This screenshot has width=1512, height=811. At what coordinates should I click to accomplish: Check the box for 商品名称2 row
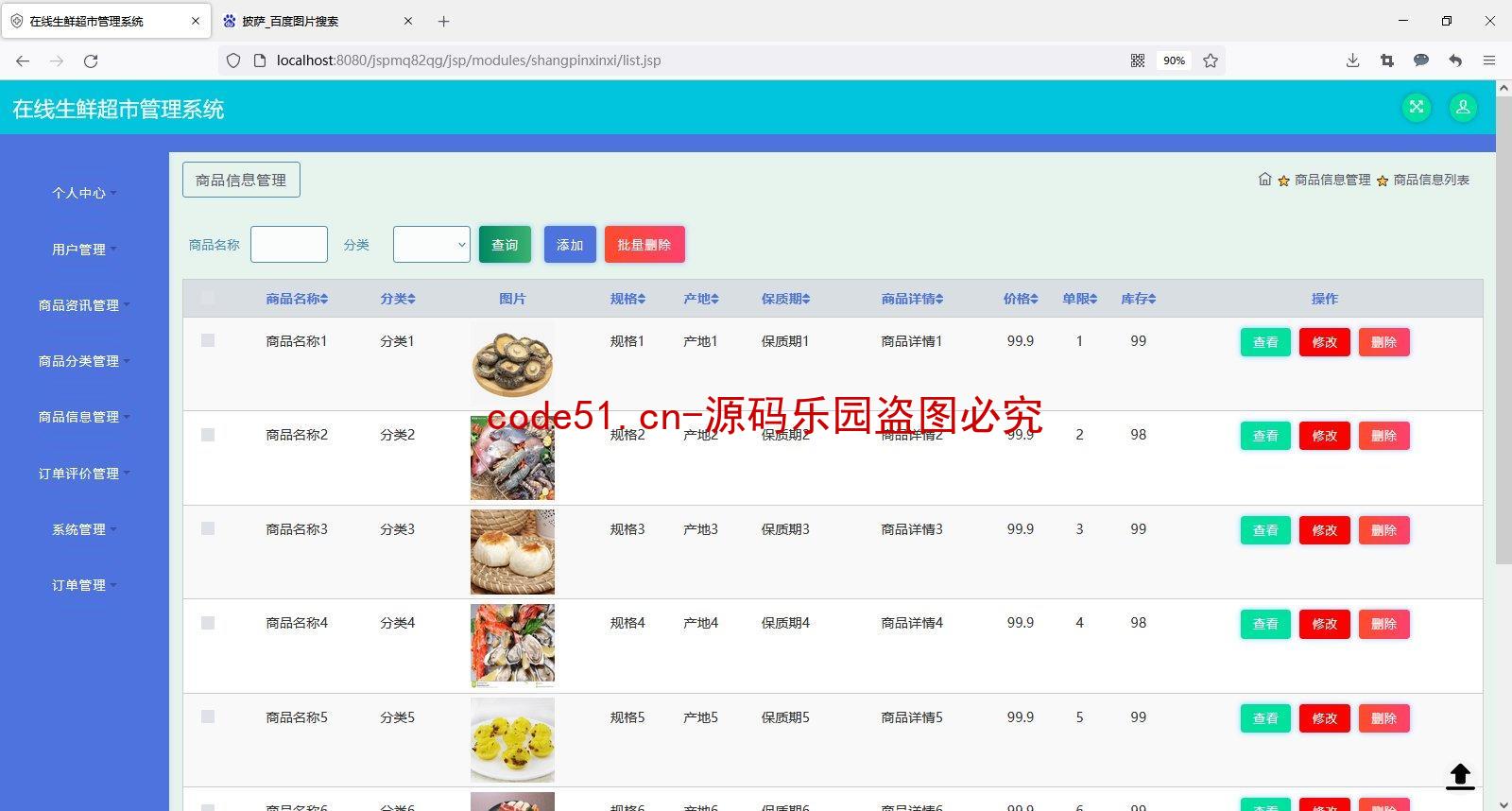tap(208, 435)
